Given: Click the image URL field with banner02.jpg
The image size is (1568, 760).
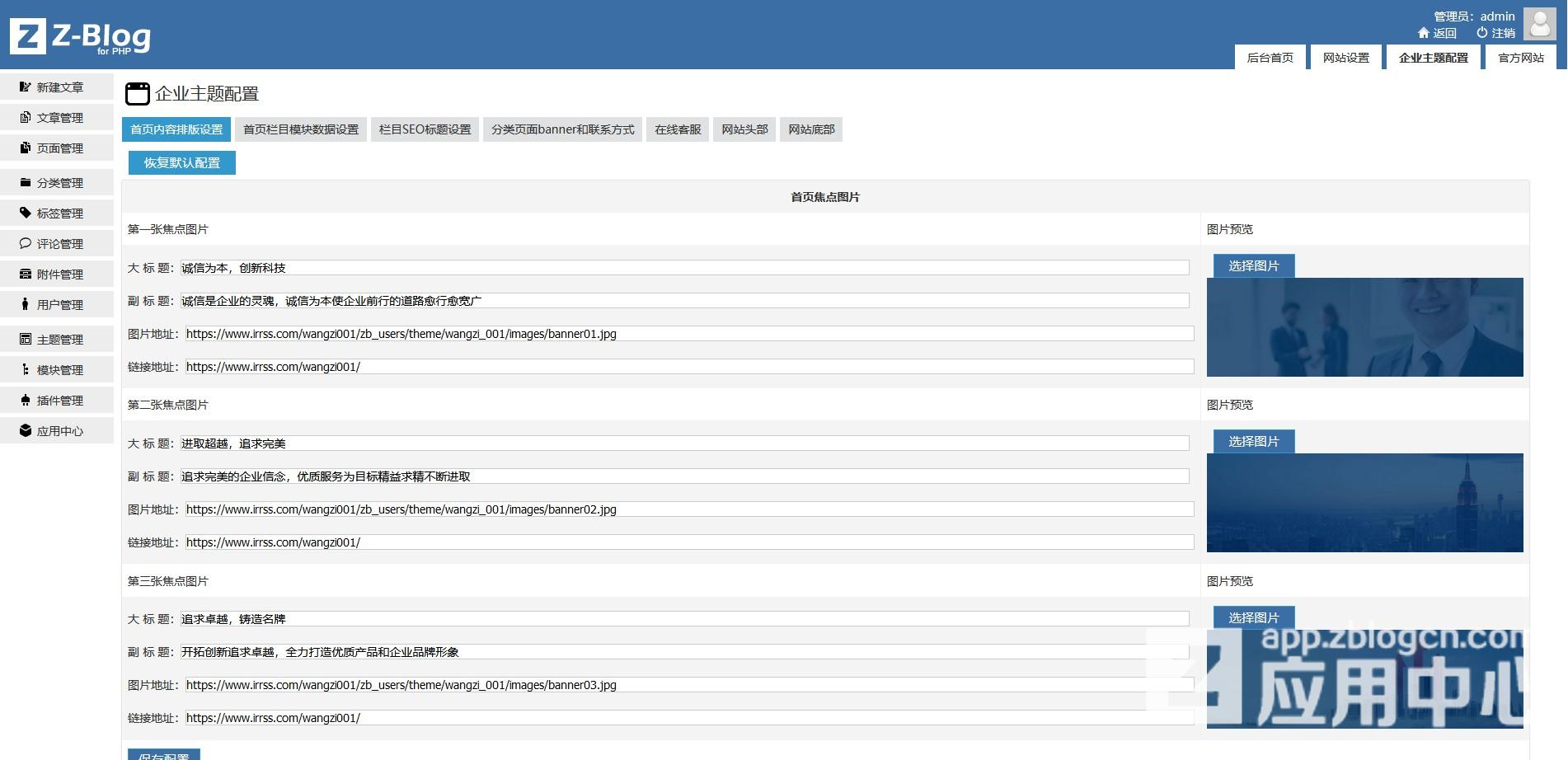Looking at the screenshot, I should click(689, 509).
